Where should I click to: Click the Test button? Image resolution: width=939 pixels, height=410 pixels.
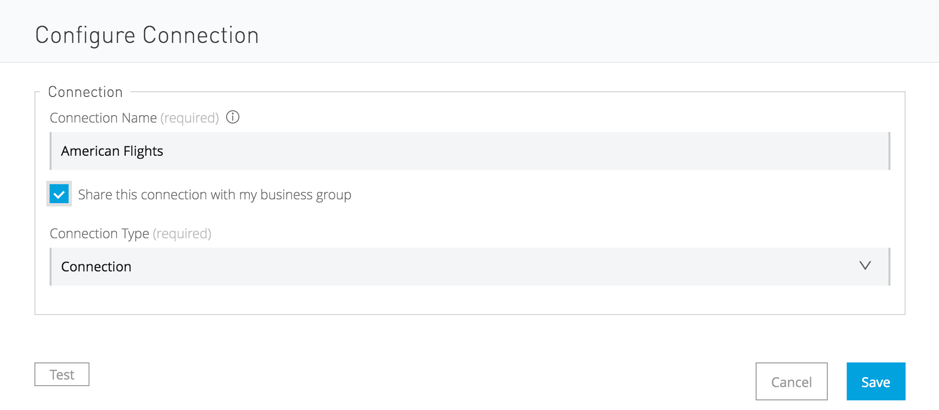click(62, 375)
